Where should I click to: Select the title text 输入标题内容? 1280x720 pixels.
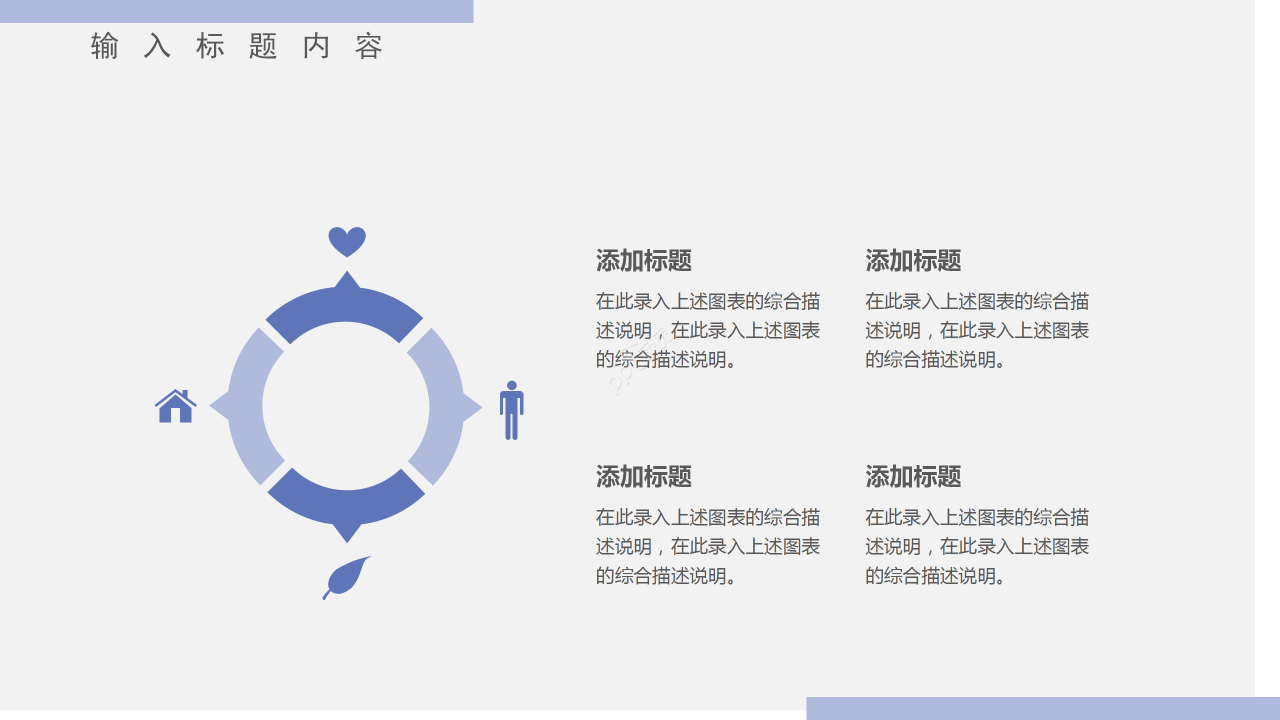click(235, 46)
